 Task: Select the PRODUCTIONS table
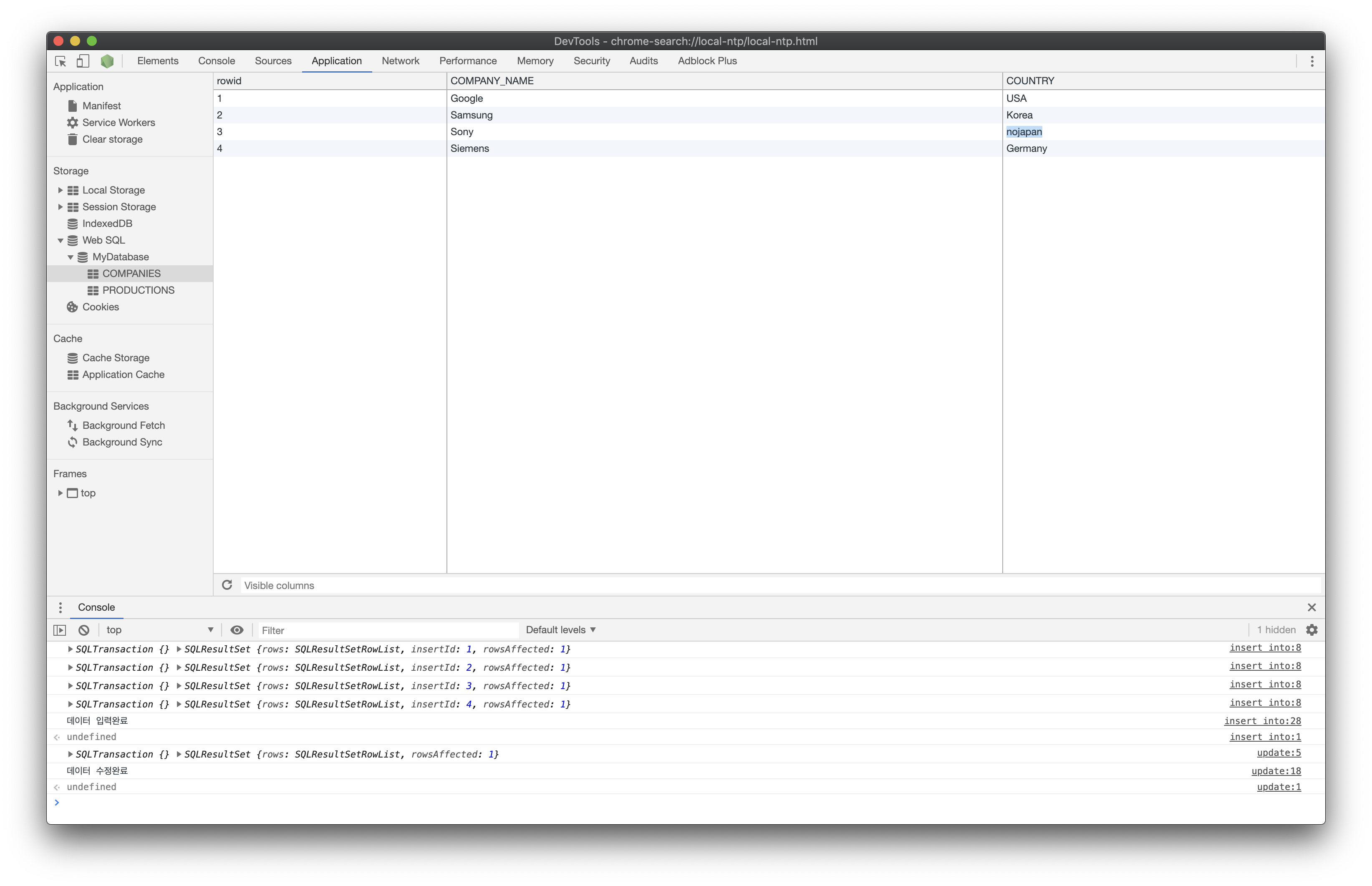(x=138, y=291)
